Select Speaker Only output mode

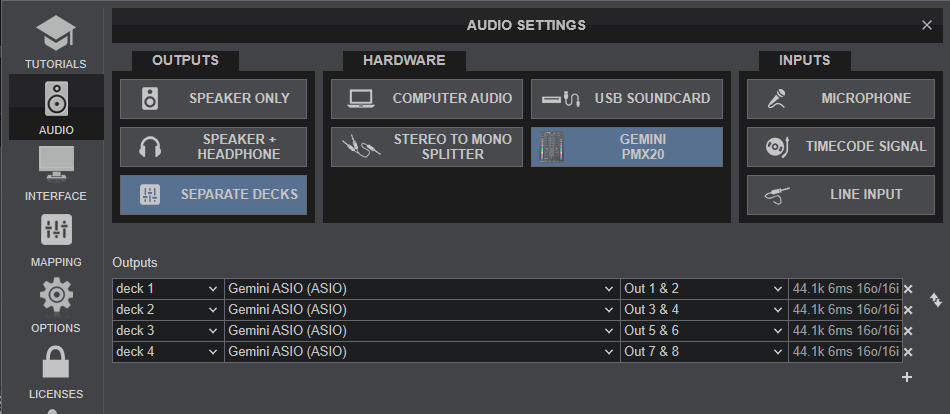click(x=214, y=99)
